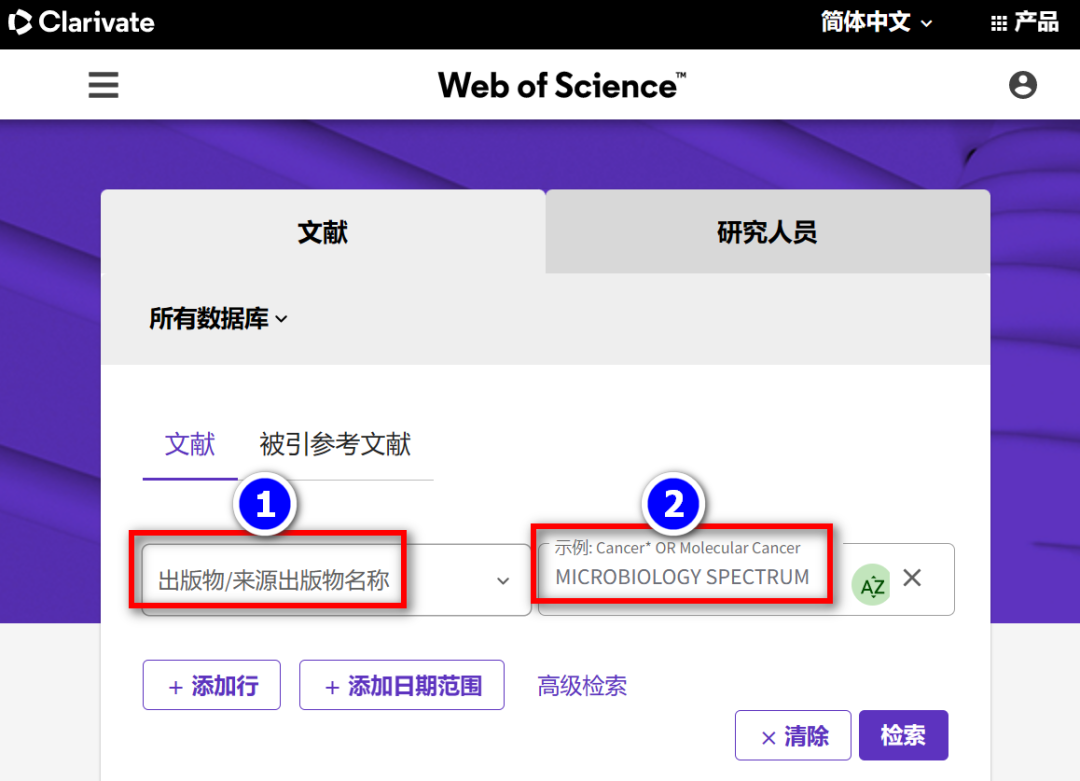
Task: Open the user account profile icon
Action: (x=1023, y=85)
